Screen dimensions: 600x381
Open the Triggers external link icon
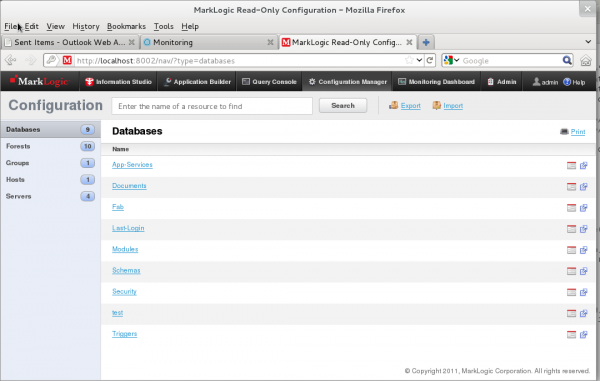click(x=584, y=335)
